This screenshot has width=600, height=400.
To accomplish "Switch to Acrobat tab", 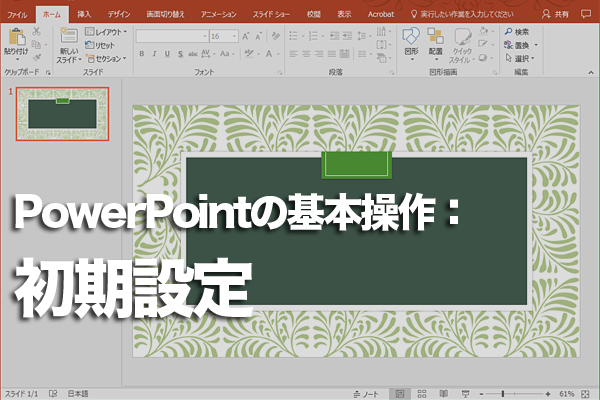I will click(381, 14).
